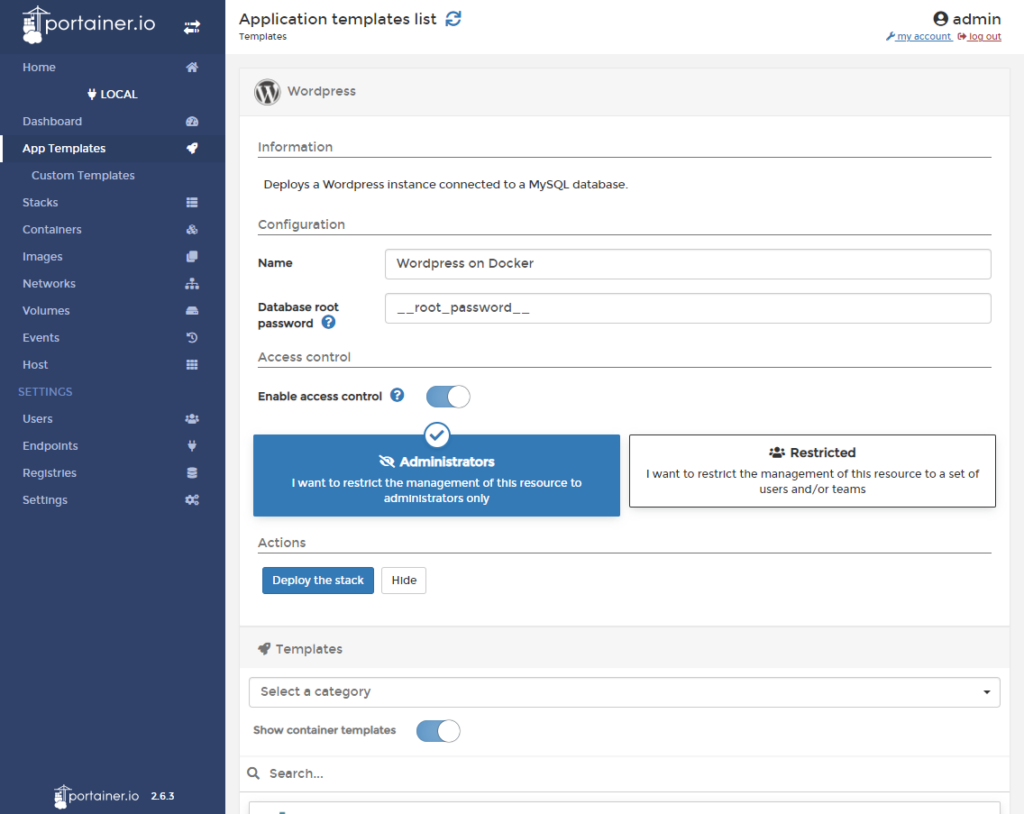Viewport: 1024px width, 814px height.
Task: Click the Settings sidebar label
Action: coord(45,500)
